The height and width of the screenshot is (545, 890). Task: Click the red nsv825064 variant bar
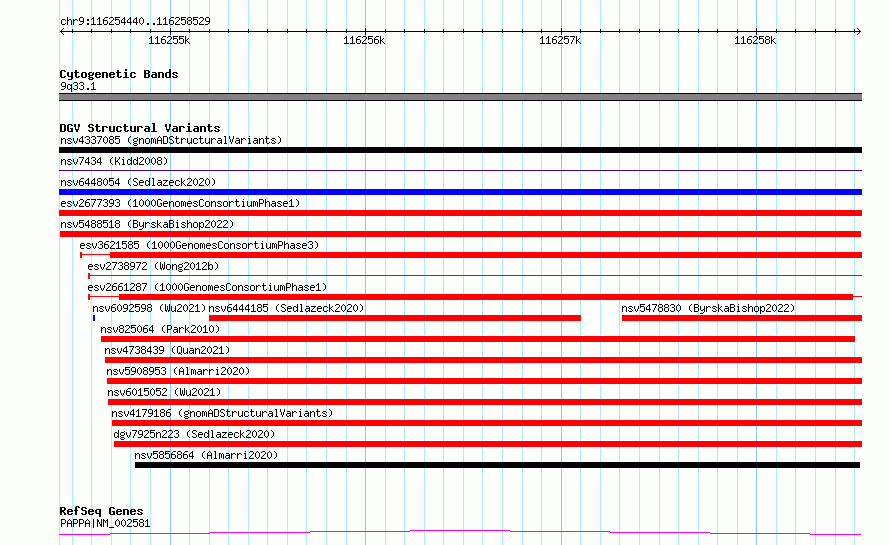(x=478, y=339)
